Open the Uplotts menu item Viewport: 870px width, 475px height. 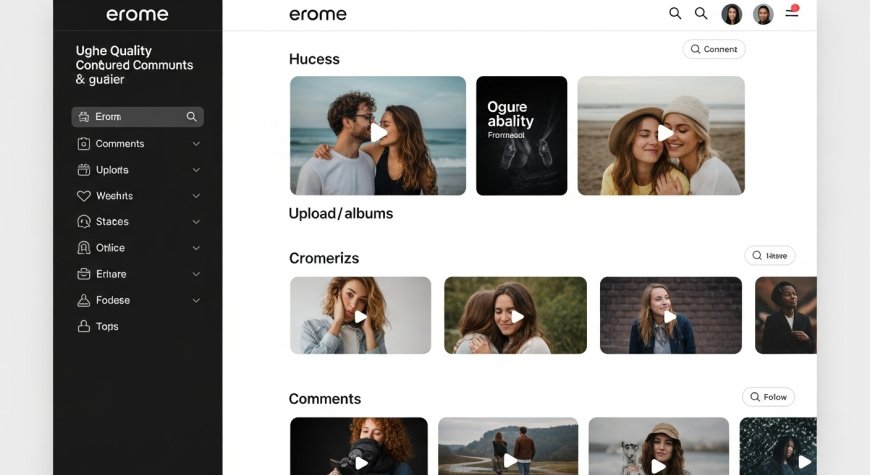(x=138, y=170)
